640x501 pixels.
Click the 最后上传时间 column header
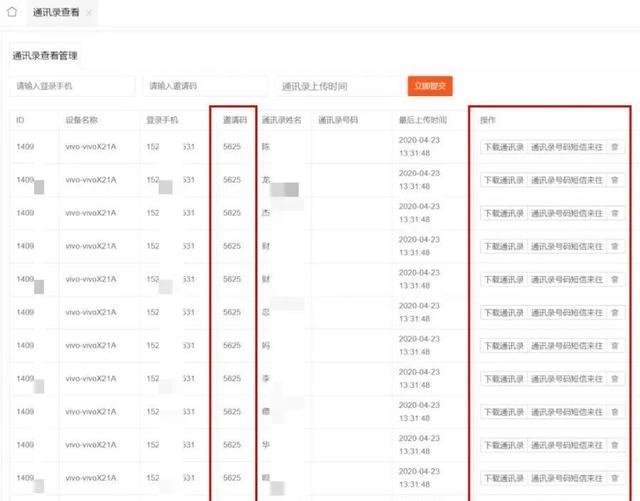tap(422, 120)
